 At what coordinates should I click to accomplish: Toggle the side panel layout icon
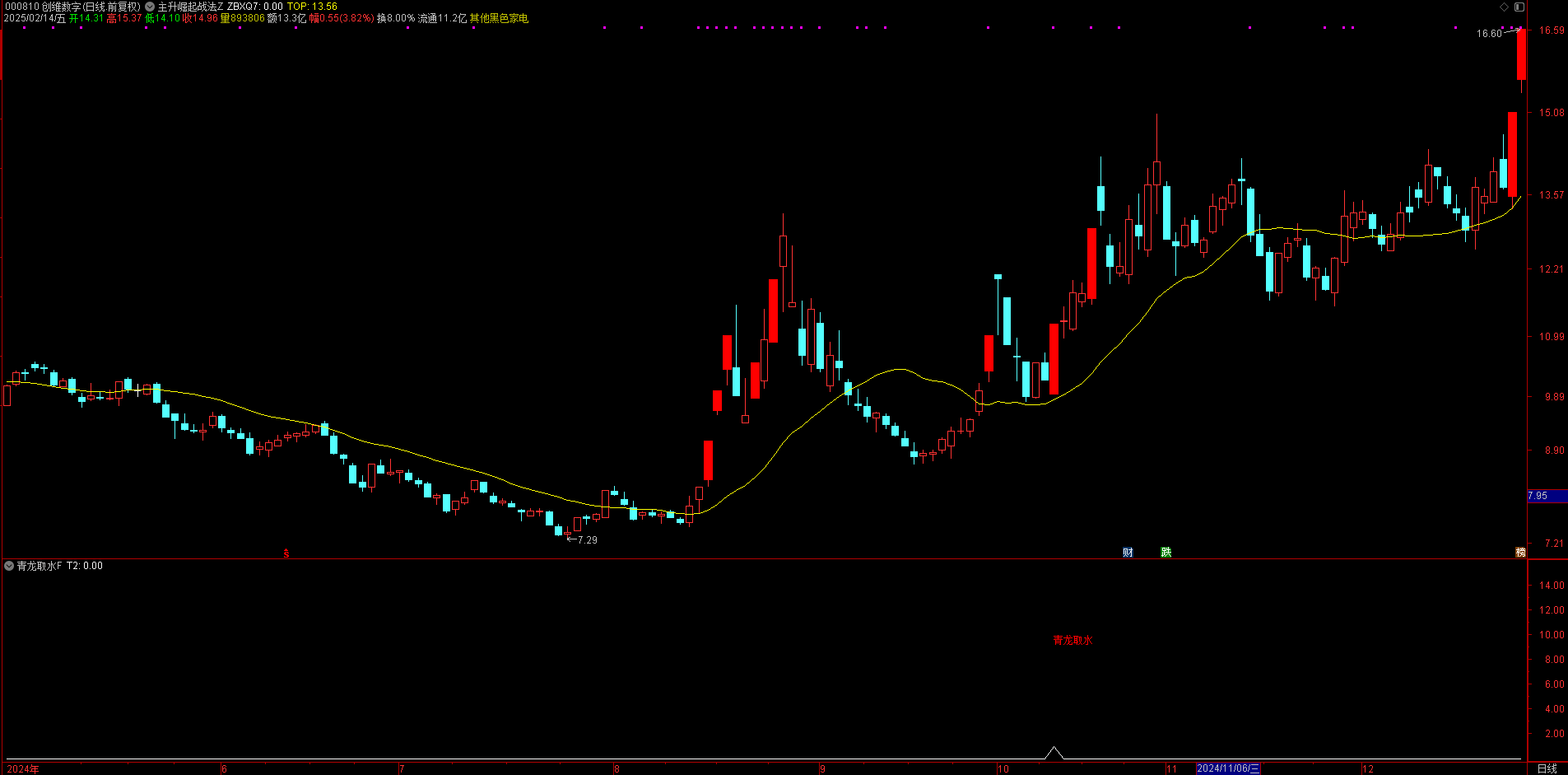(x=1519, y=7)
